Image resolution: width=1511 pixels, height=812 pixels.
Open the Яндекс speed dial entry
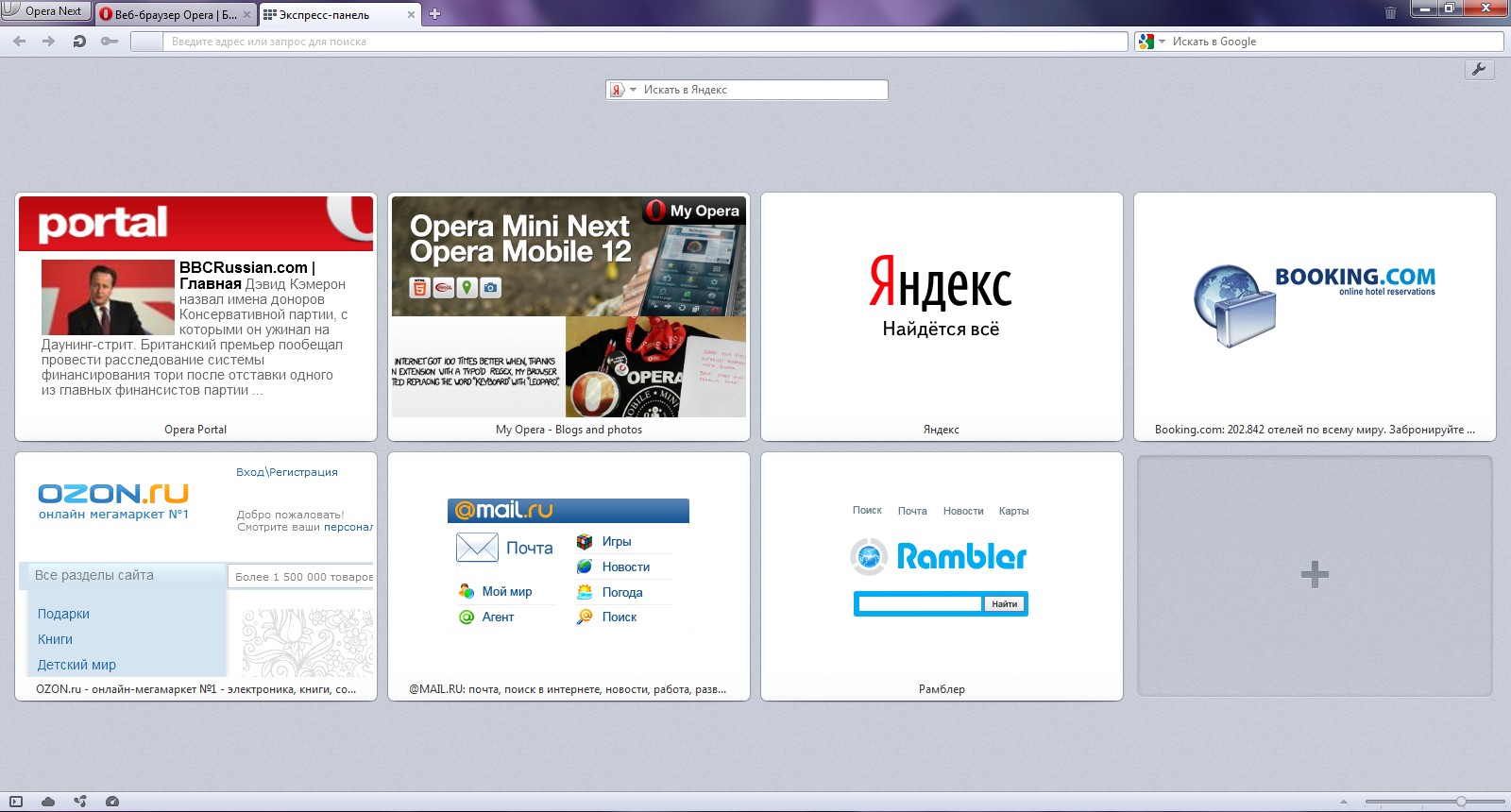[x=942, y=316]
